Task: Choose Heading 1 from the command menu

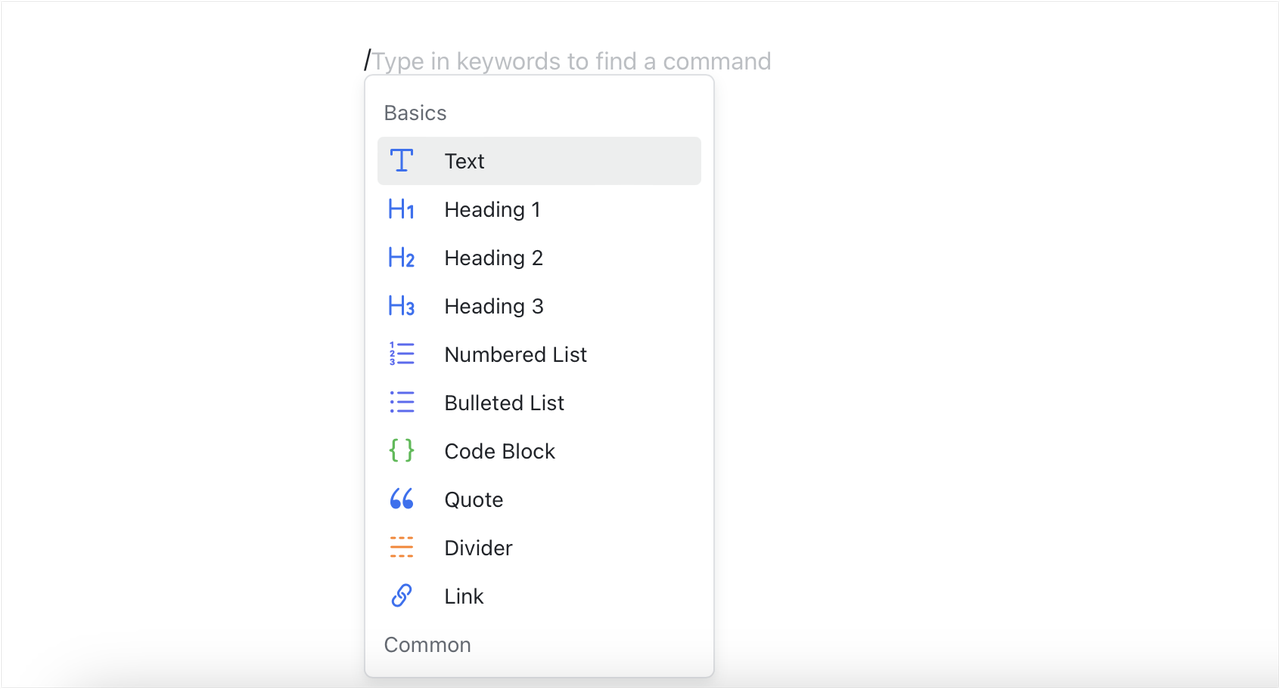Action: tap(492, 209)
